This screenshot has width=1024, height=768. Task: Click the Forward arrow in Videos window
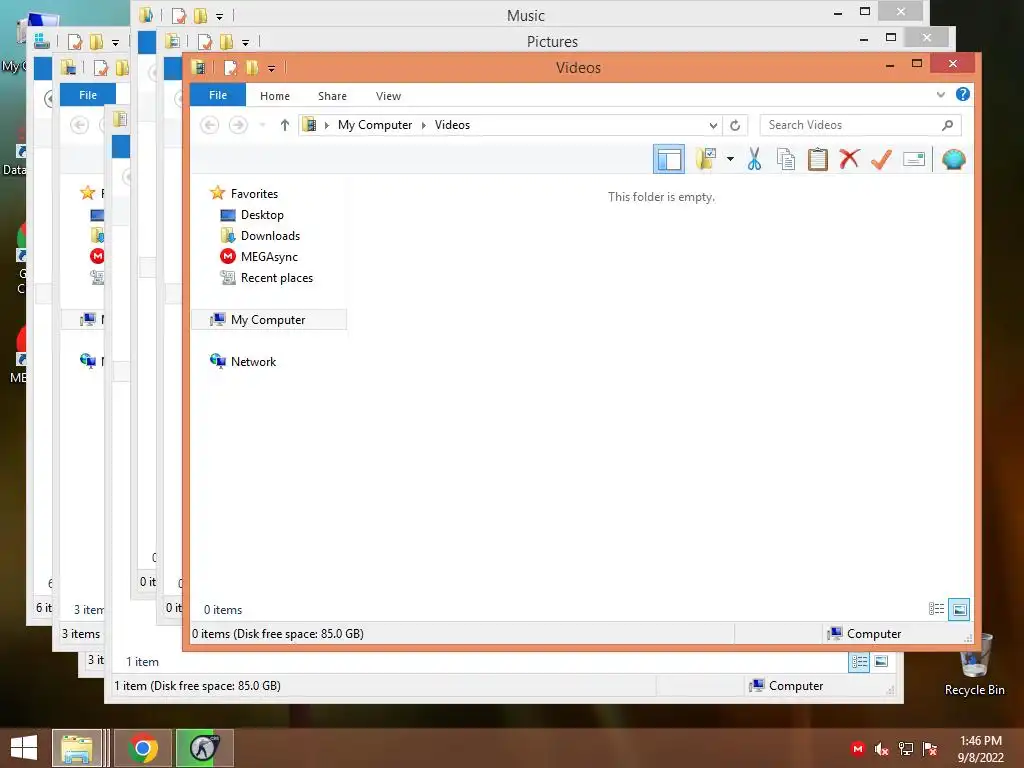[x=238, y=125]
